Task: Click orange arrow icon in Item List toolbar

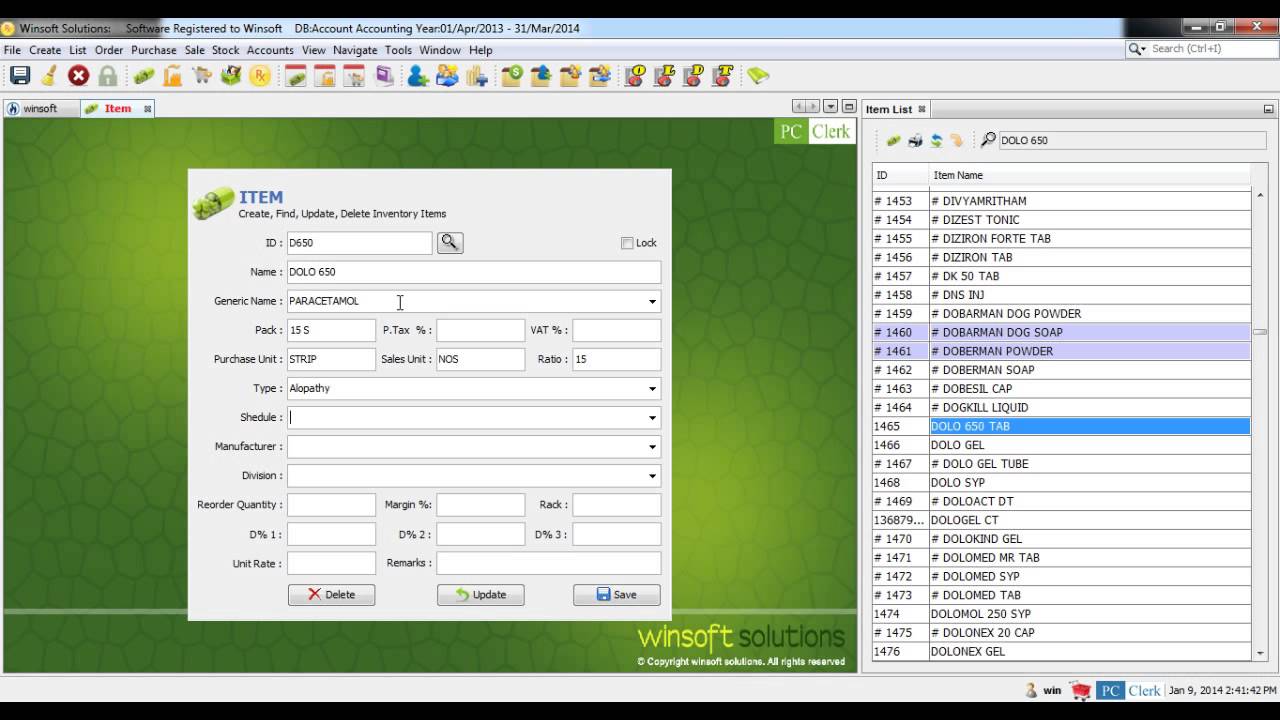Action: (x=957, y=140)
